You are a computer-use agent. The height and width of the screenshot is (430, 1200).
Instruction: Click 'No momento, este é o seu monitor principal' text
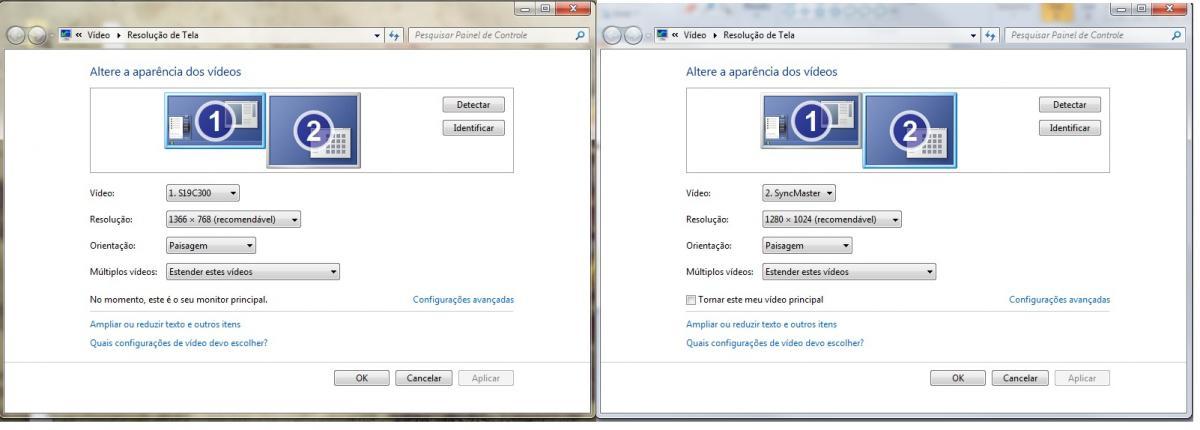coord(179,300)
